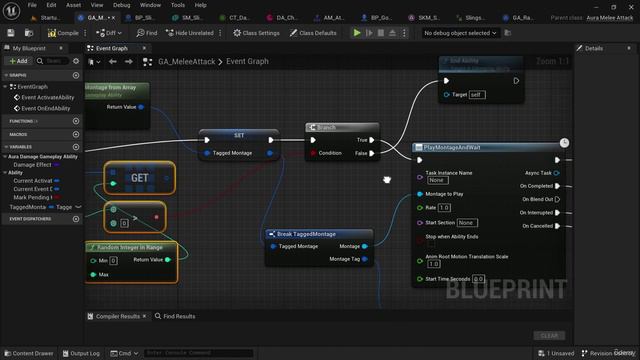
Task: Switch to the Find Results tab
Action: click(176, 316)
